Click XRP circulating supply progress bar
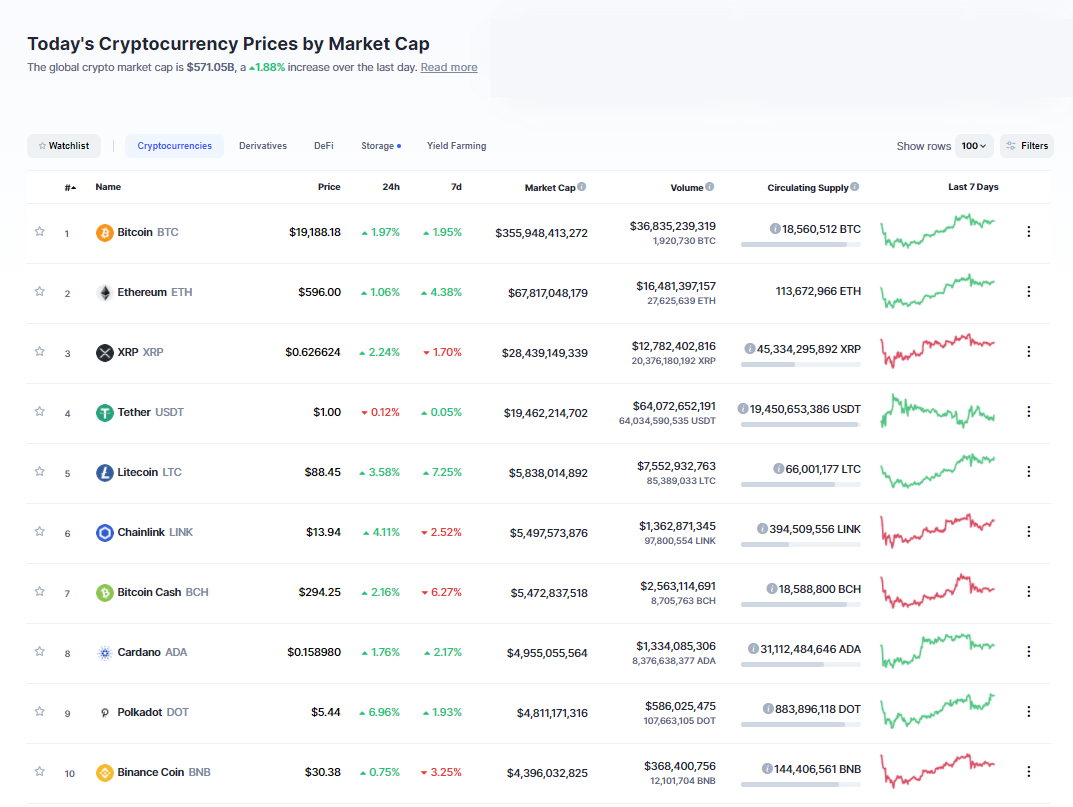The width and height of the screenshot is (1073, 807). coord(801,364)
